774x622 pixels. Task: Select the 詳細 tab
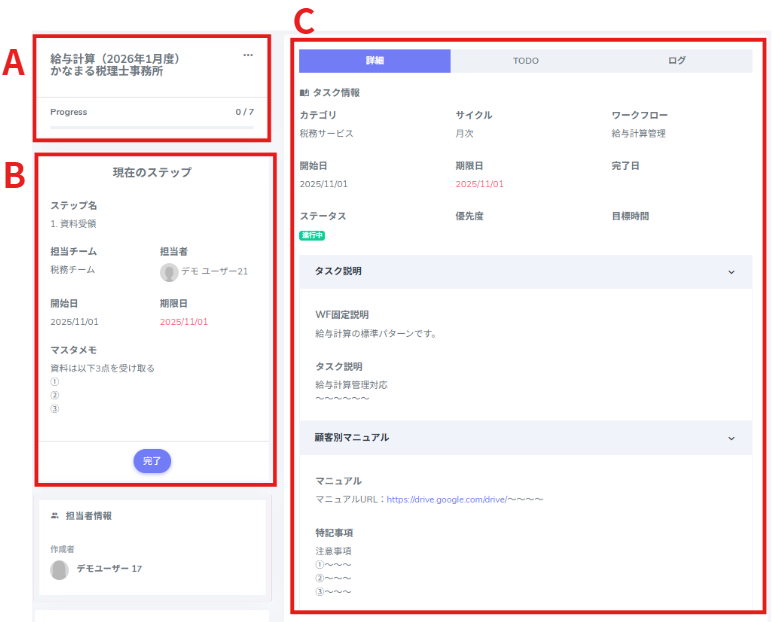point(374,61)
